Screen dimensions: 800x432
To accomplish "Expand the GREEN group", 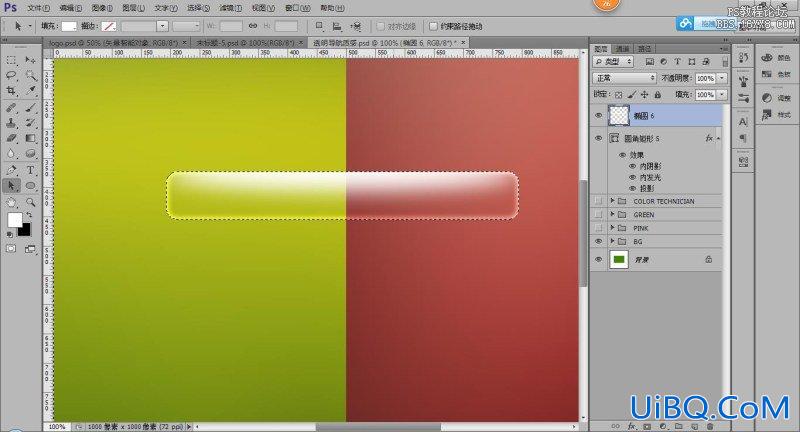I will 612,214.
